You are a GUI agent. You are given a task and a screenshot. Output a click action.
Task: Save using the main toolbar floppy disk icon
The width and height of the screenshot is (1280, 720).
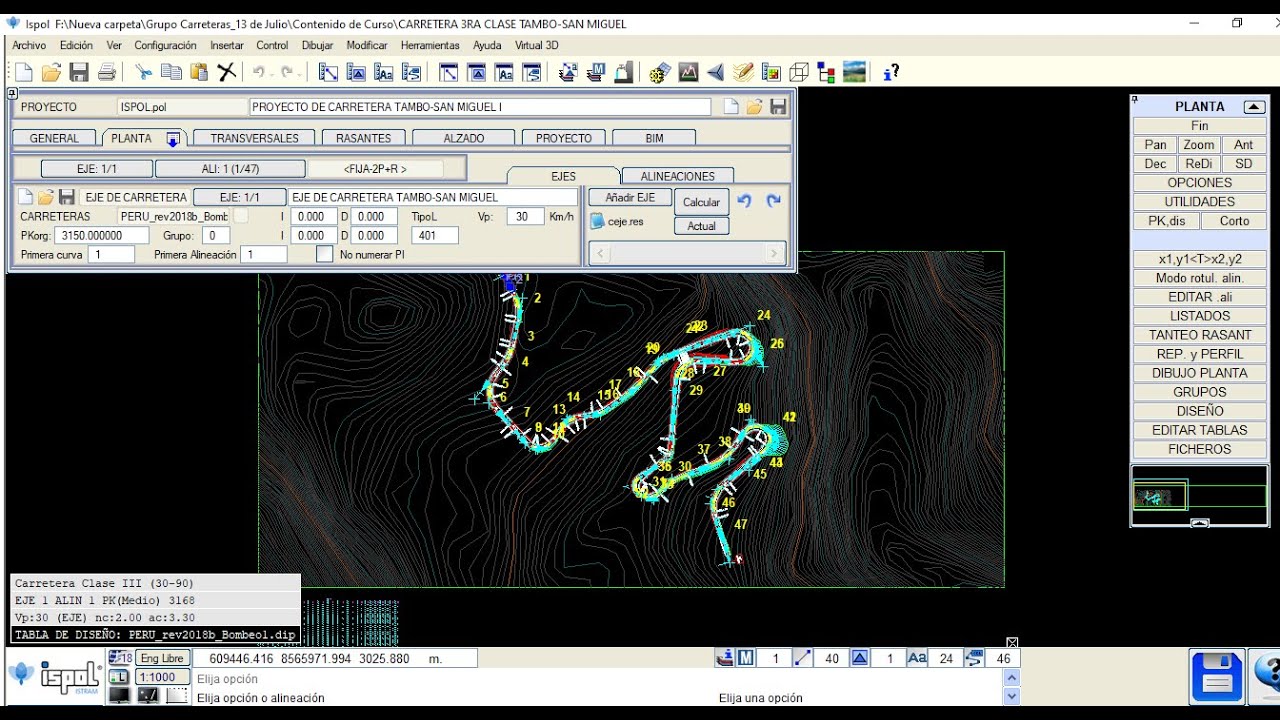coord(79,72)
